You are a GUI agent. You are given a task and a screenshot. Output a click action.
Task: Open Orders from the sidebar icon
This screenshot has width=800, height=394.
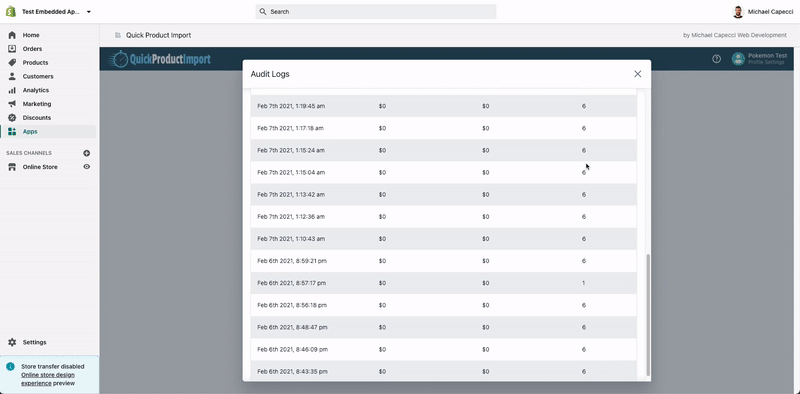12,49
